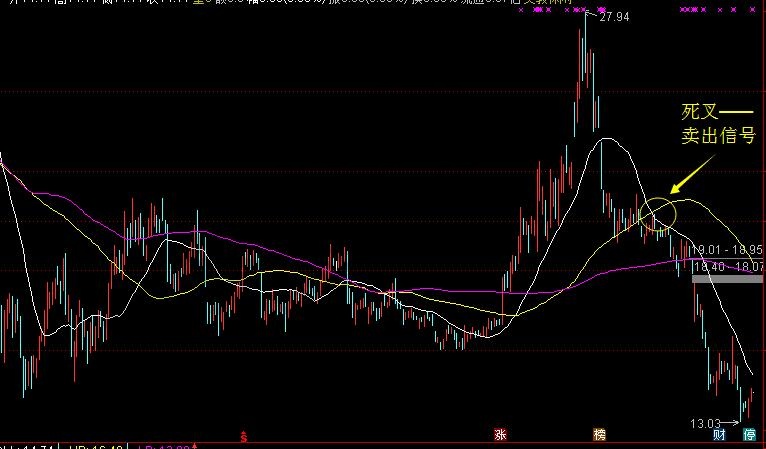Click the 18.40 - 18.07 gap price label
The height and width of the screenshot is (449, 766).
pos(727,266)
